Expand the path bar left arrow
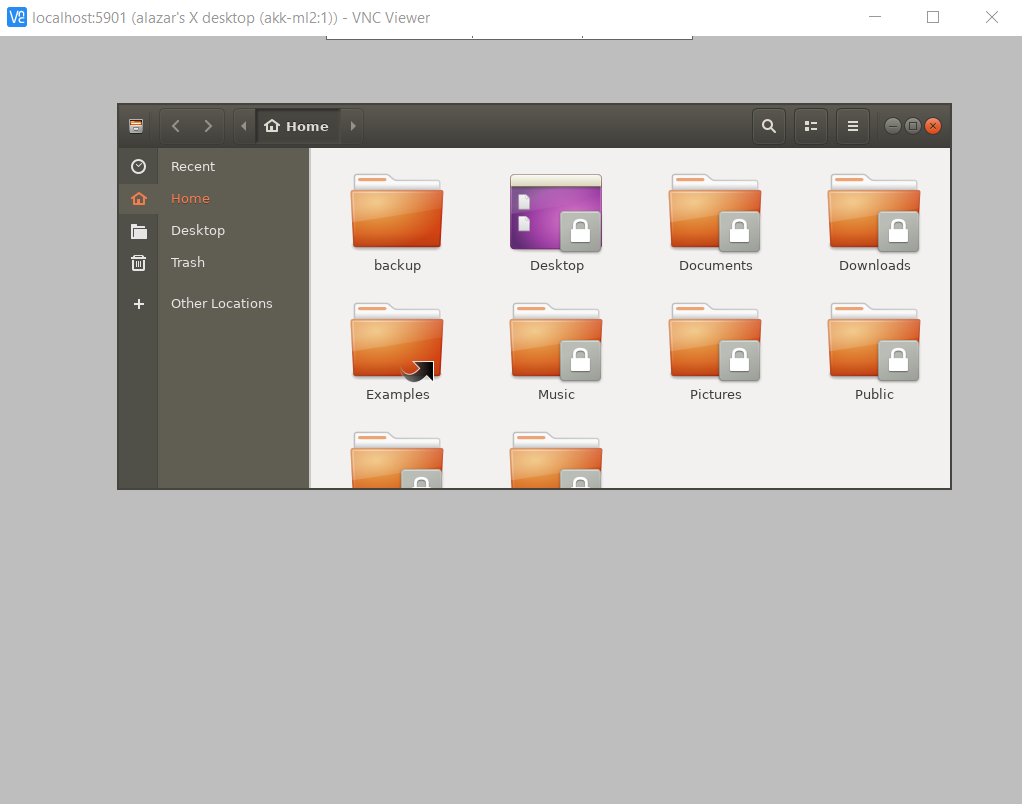 (x=244, y=126)
